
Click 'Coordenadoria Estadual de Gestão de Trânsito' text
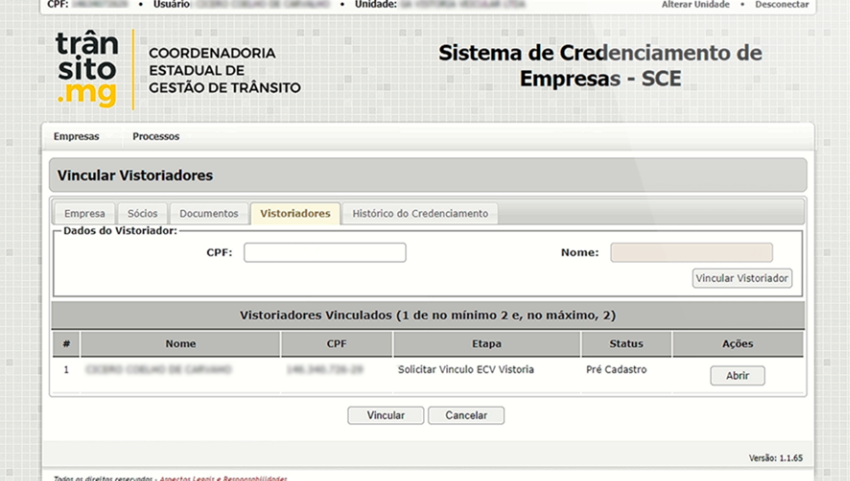[224, 70]
